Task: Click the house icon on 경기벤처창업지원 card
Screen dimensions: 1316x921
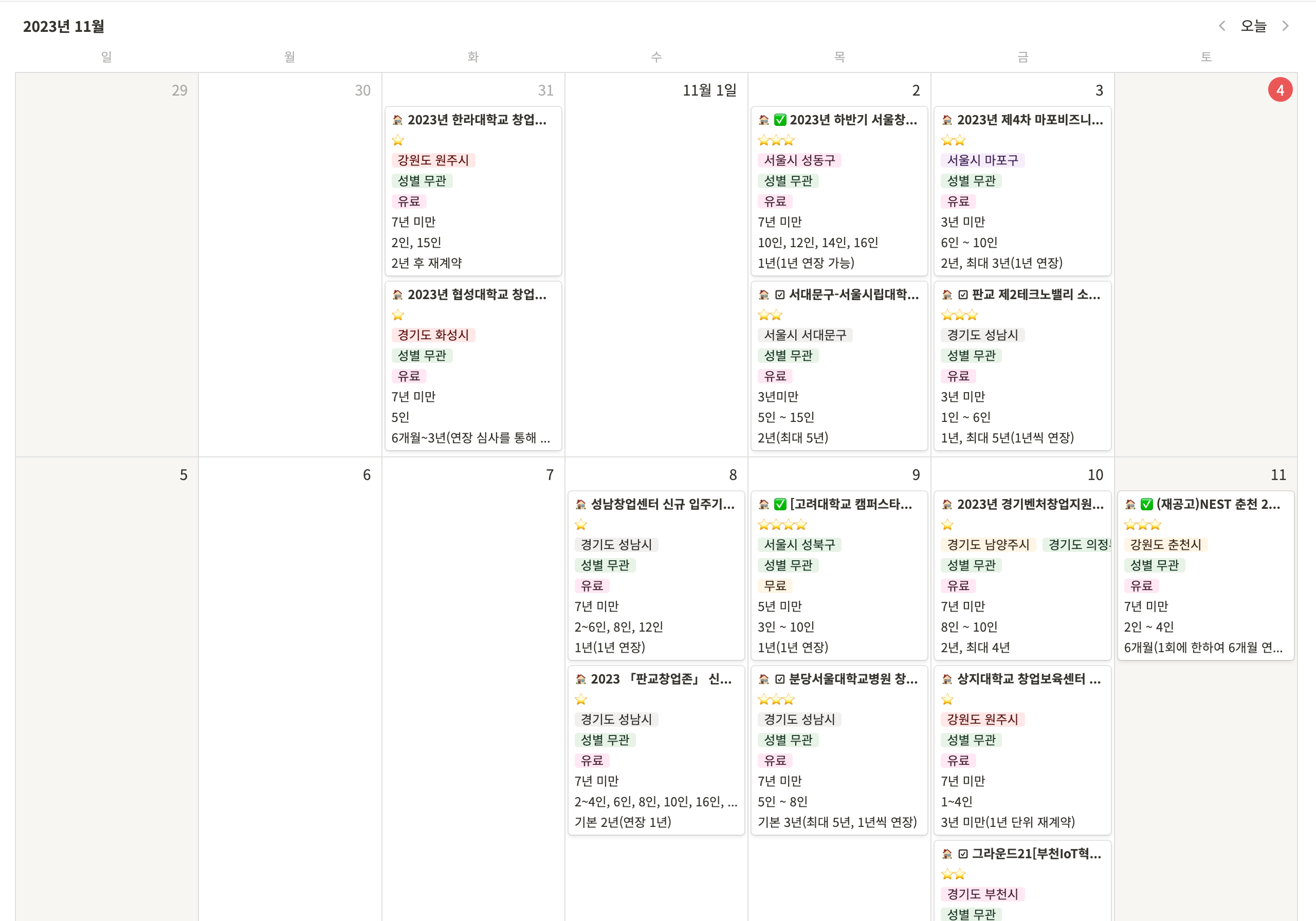Action: (947, 504)
